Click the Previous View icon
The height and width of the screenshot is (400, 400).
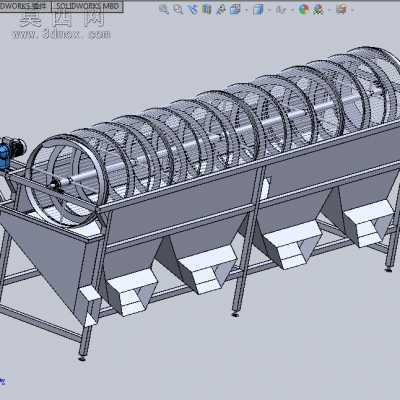click(x=193, y=9)
